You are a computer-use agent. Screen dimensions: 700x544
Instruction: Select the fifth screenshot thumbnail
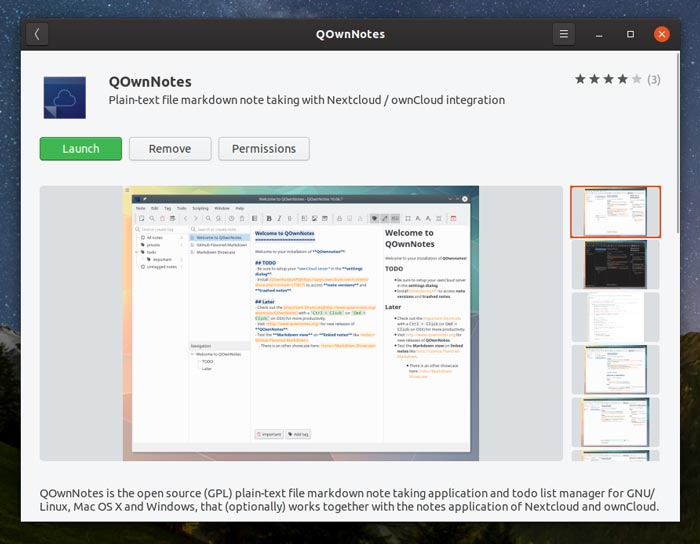pos(615,422)
